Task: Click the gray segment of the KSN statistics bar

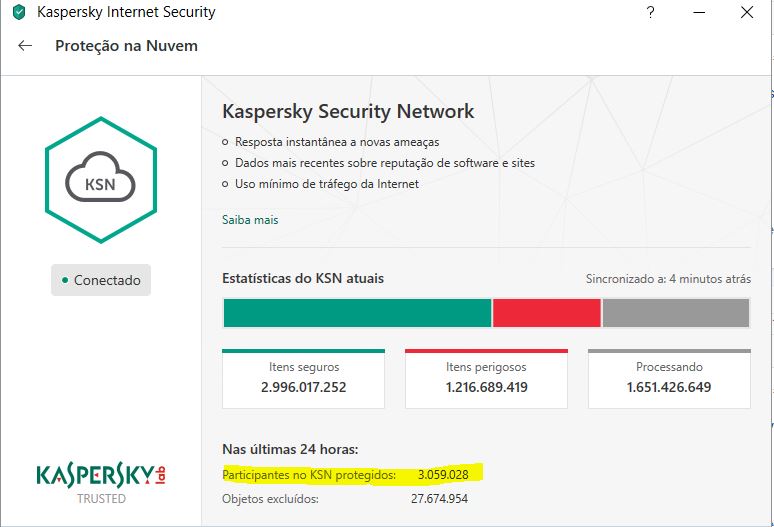Action: (x=675, y=313)
